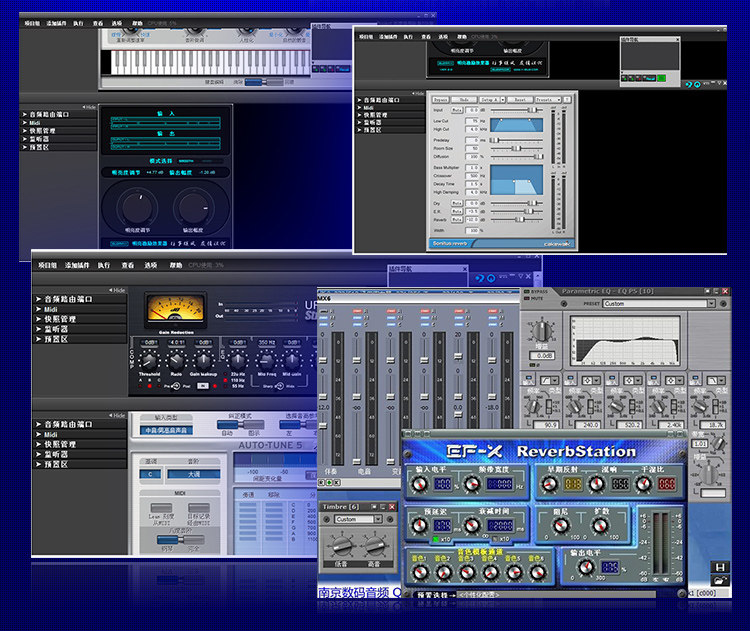
Task: Click the 增益 knob in Parametric EQ
Action: pyautogui.click(x=541, y=330)
